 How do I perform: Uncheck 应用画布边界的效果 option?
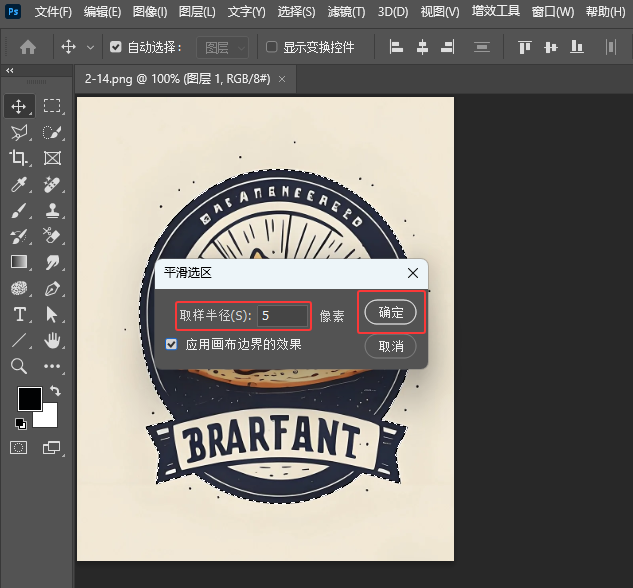tap(172, 344)
